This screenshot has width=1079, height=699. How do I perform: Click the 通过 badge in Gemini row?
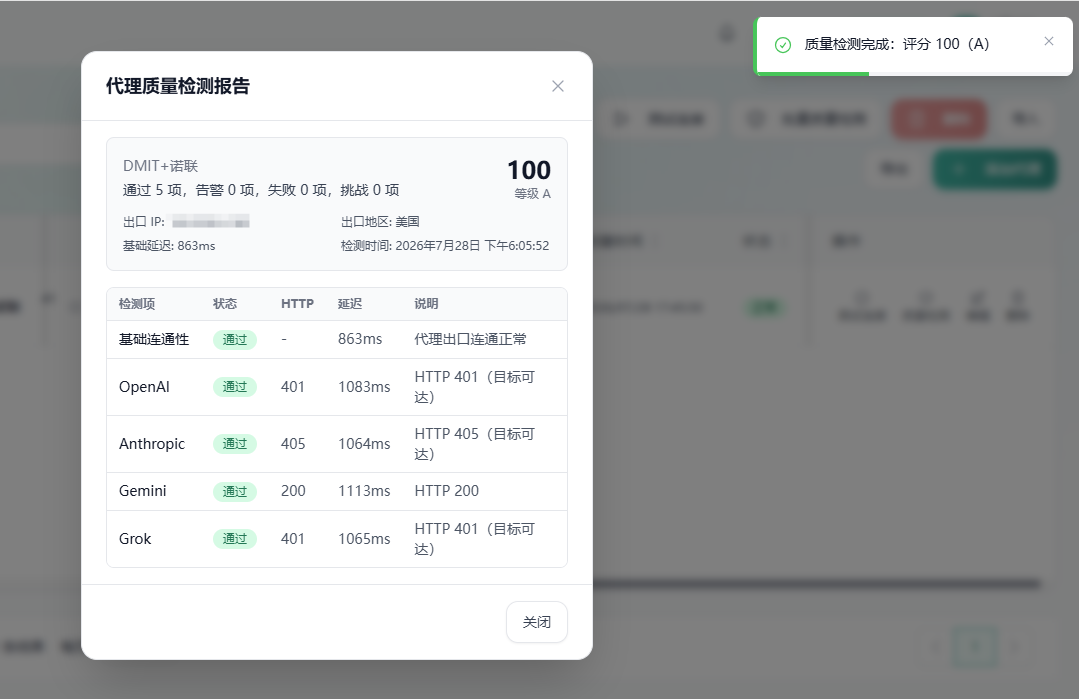click(x=235, y=491)
